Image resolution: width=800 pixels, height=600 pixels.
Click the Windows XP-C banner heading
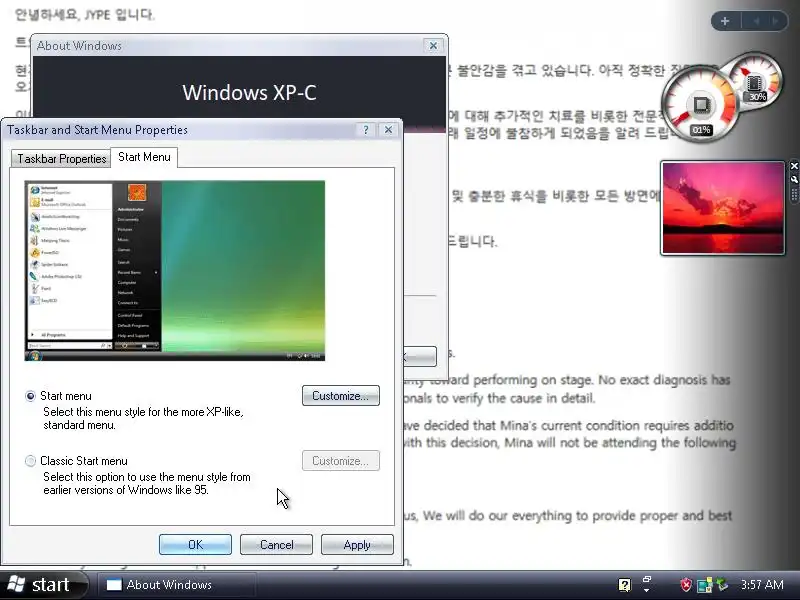click(x=249, y=93)
